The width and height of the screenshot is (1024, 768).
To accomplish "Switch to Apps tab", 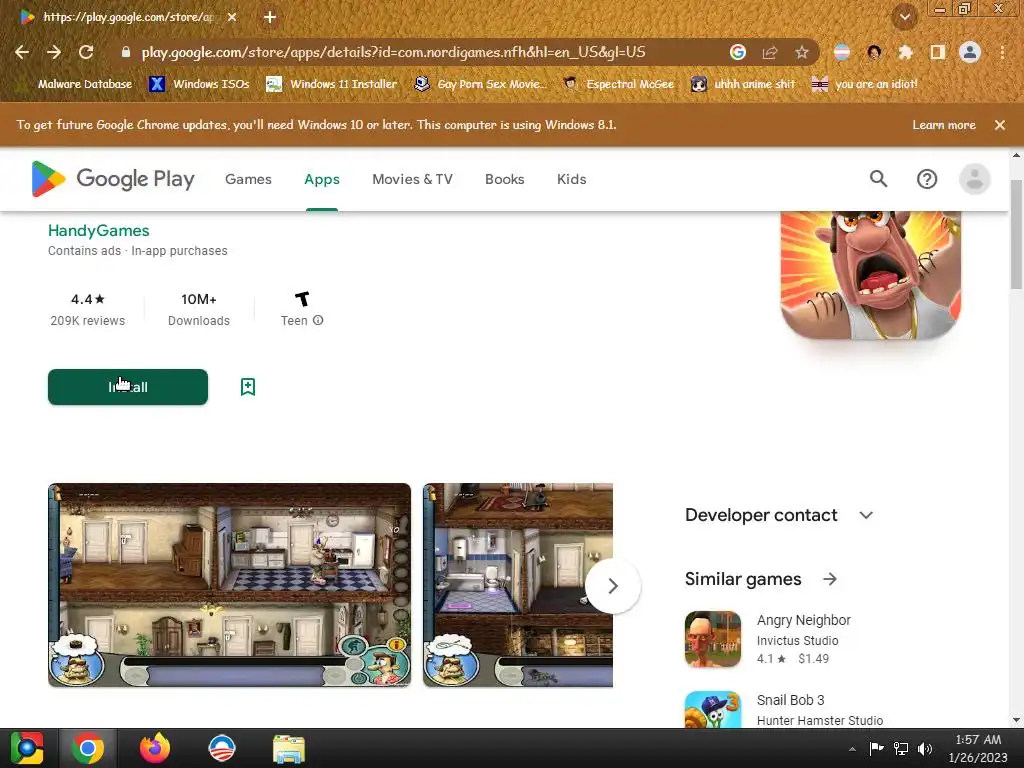I will (322, 179).
